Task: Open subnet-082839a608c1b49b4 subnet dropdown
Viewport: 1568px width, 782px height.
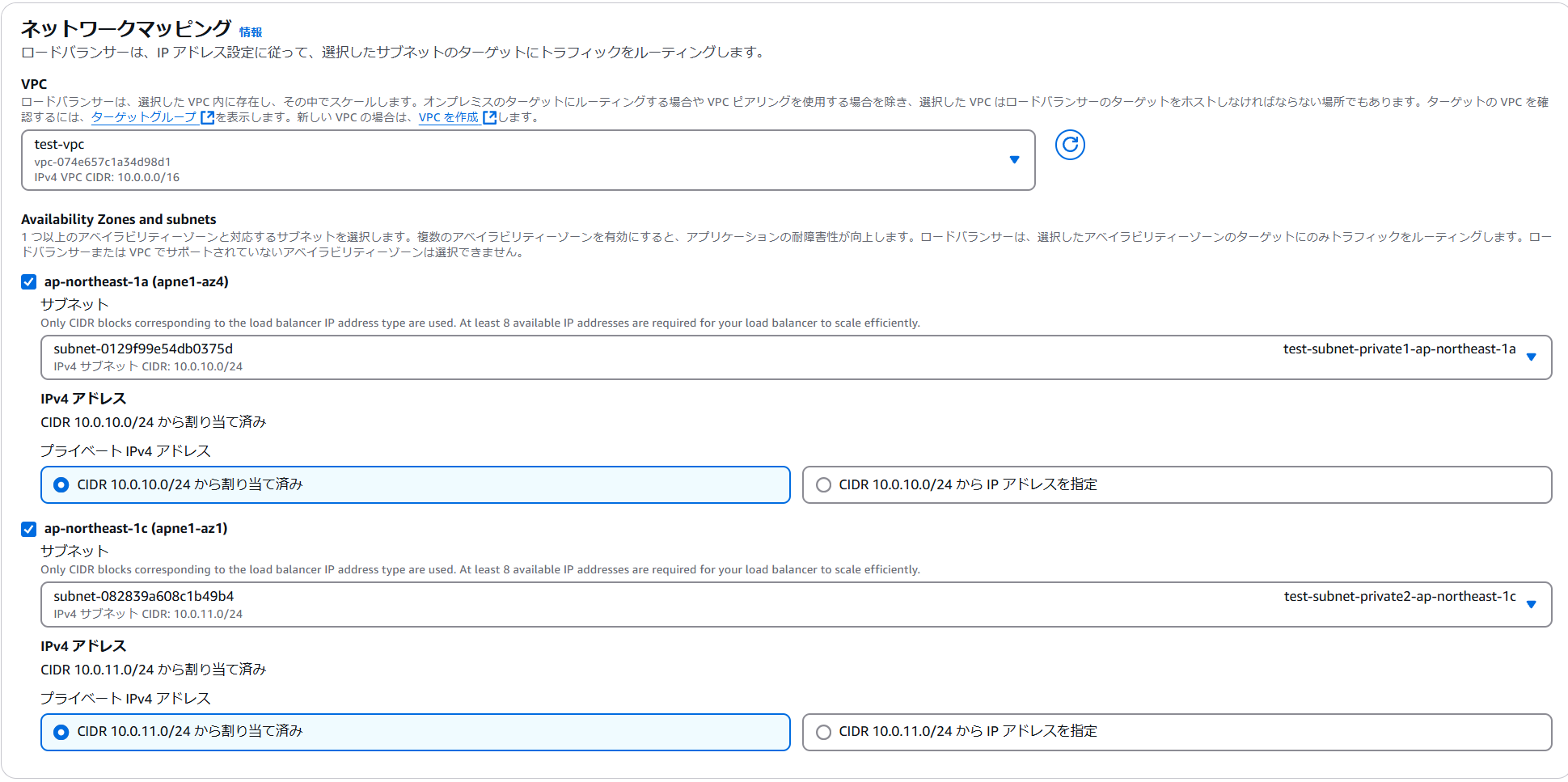Action: (796, 604)
